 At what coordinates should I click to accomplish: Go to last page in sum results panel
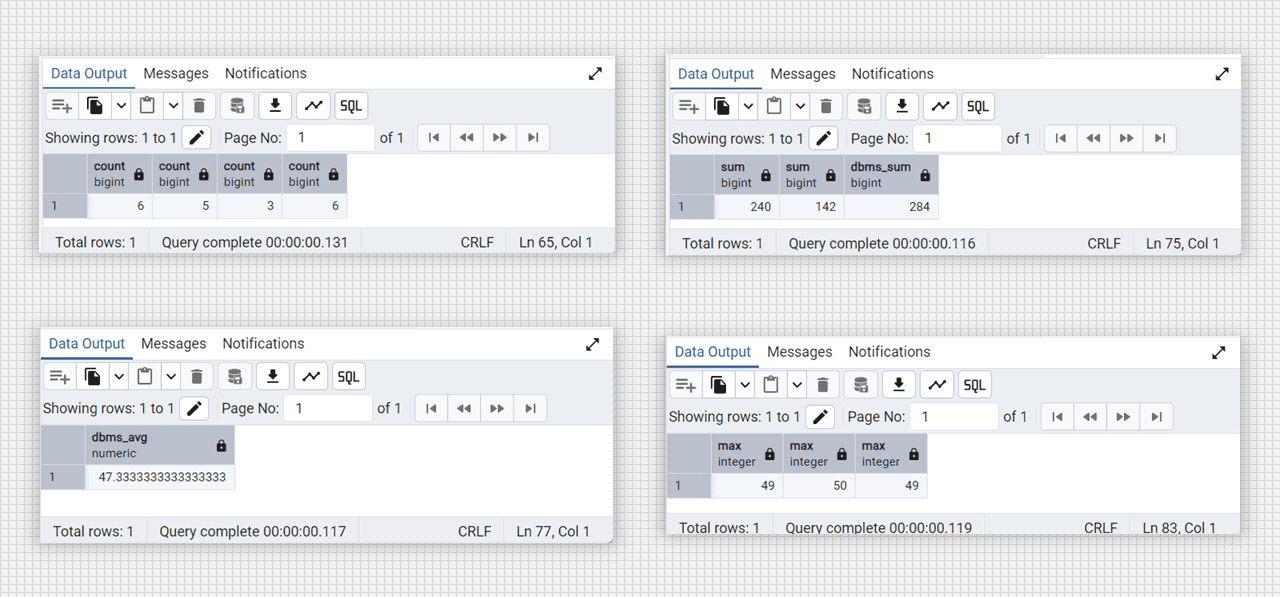tap(1159, 139)
